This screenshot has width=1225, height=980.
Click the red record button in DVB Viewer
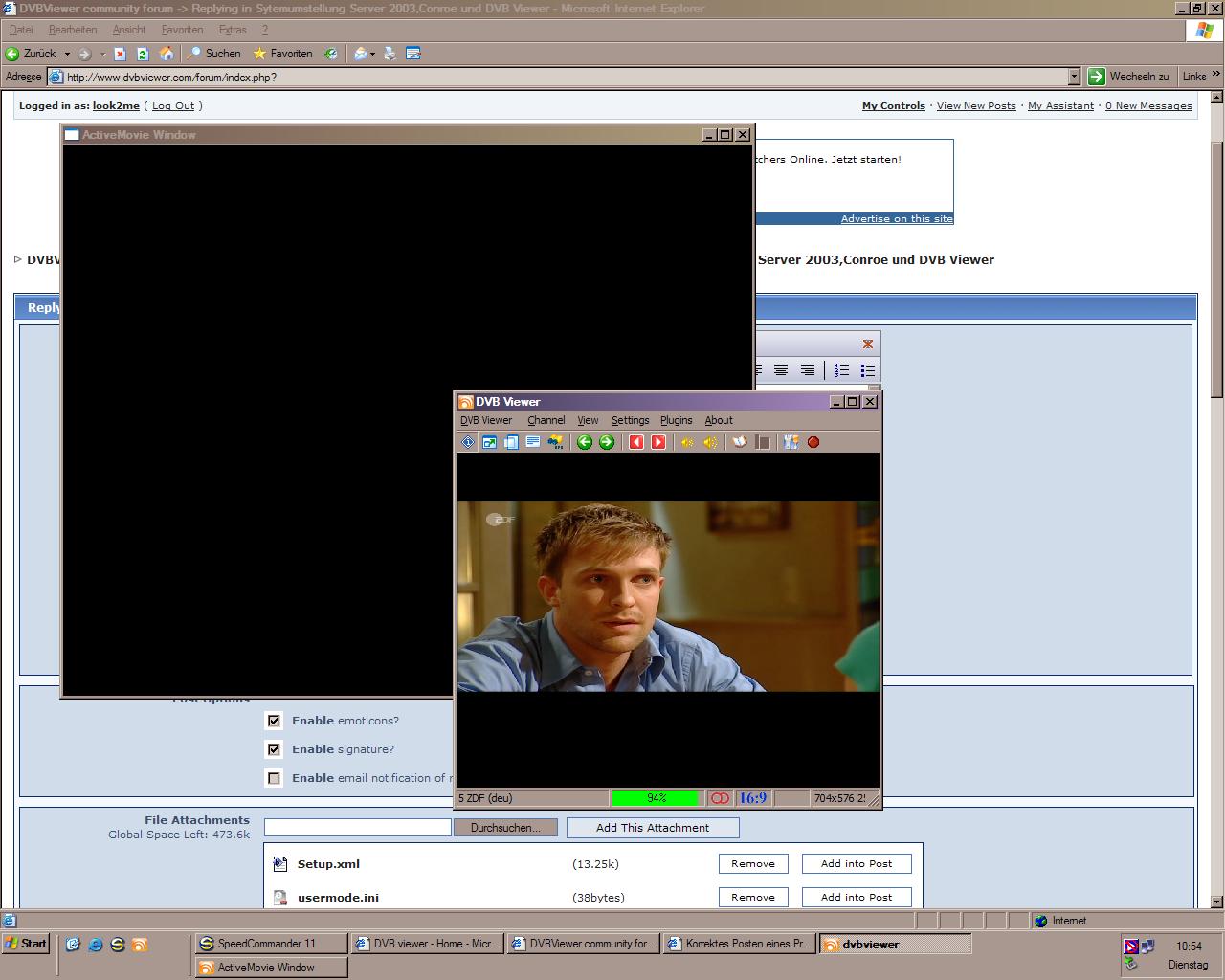[813, 442]
